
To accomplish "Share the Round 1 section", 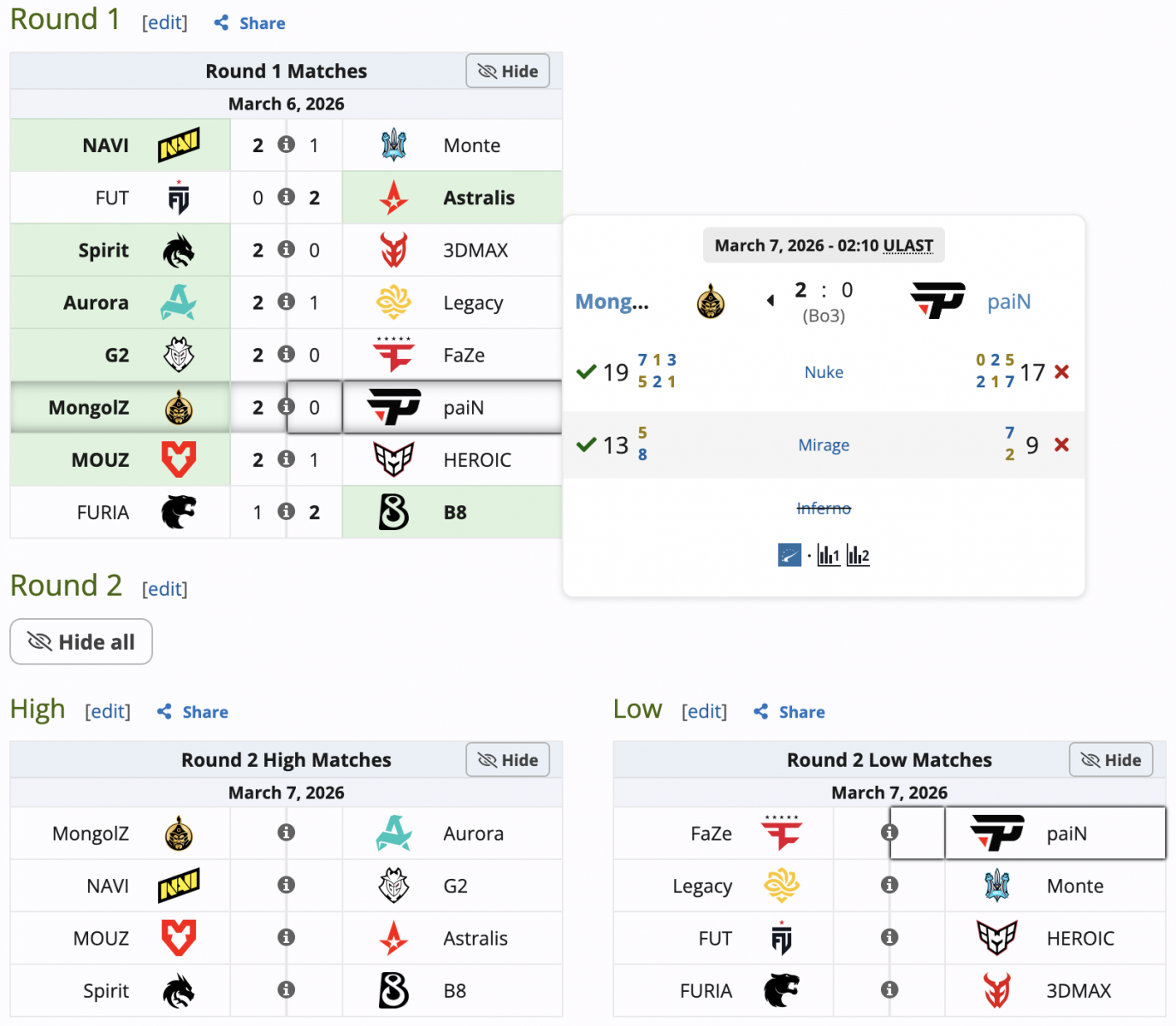I will 250,23.
